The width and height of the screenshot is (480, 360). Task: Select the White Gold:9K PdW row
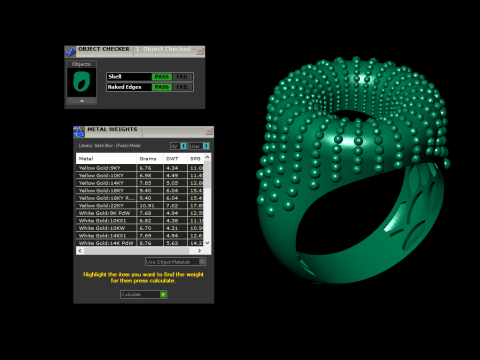pyautogui.click(x=140, y=213)
